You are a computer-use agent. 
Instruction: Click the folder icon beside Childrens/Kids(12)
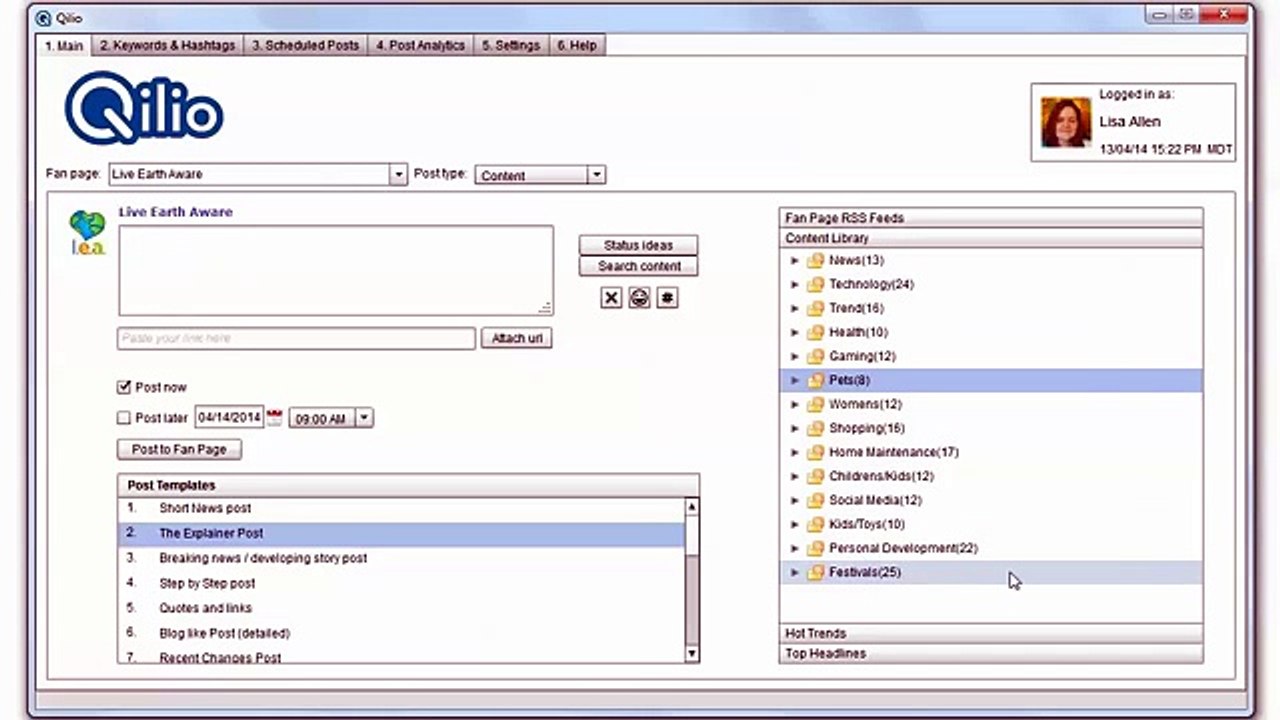coord(815,477)
